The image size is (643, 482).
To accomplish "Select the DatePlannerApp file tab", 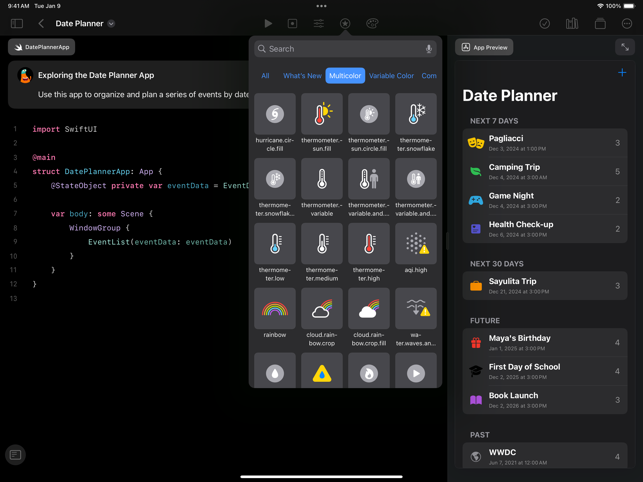I will [41, 47].
